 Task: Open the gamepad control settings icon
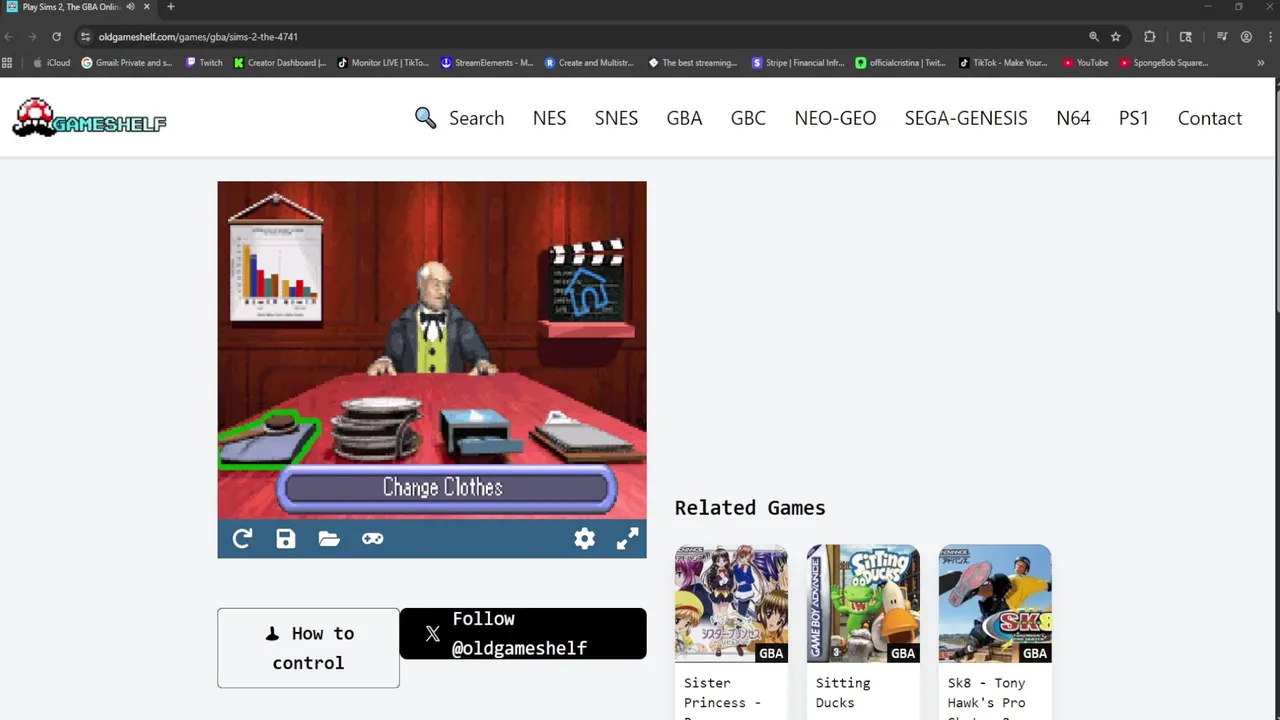tap(372, 539)
